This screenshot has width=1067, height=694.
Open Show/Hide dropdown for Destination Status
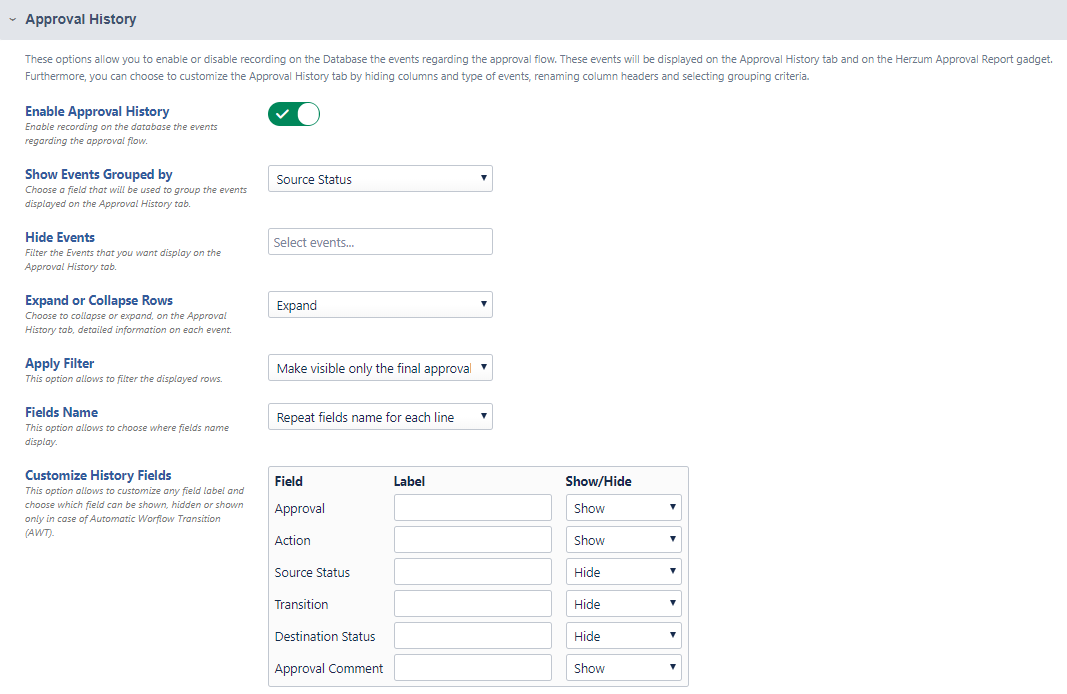coord(623,636)
